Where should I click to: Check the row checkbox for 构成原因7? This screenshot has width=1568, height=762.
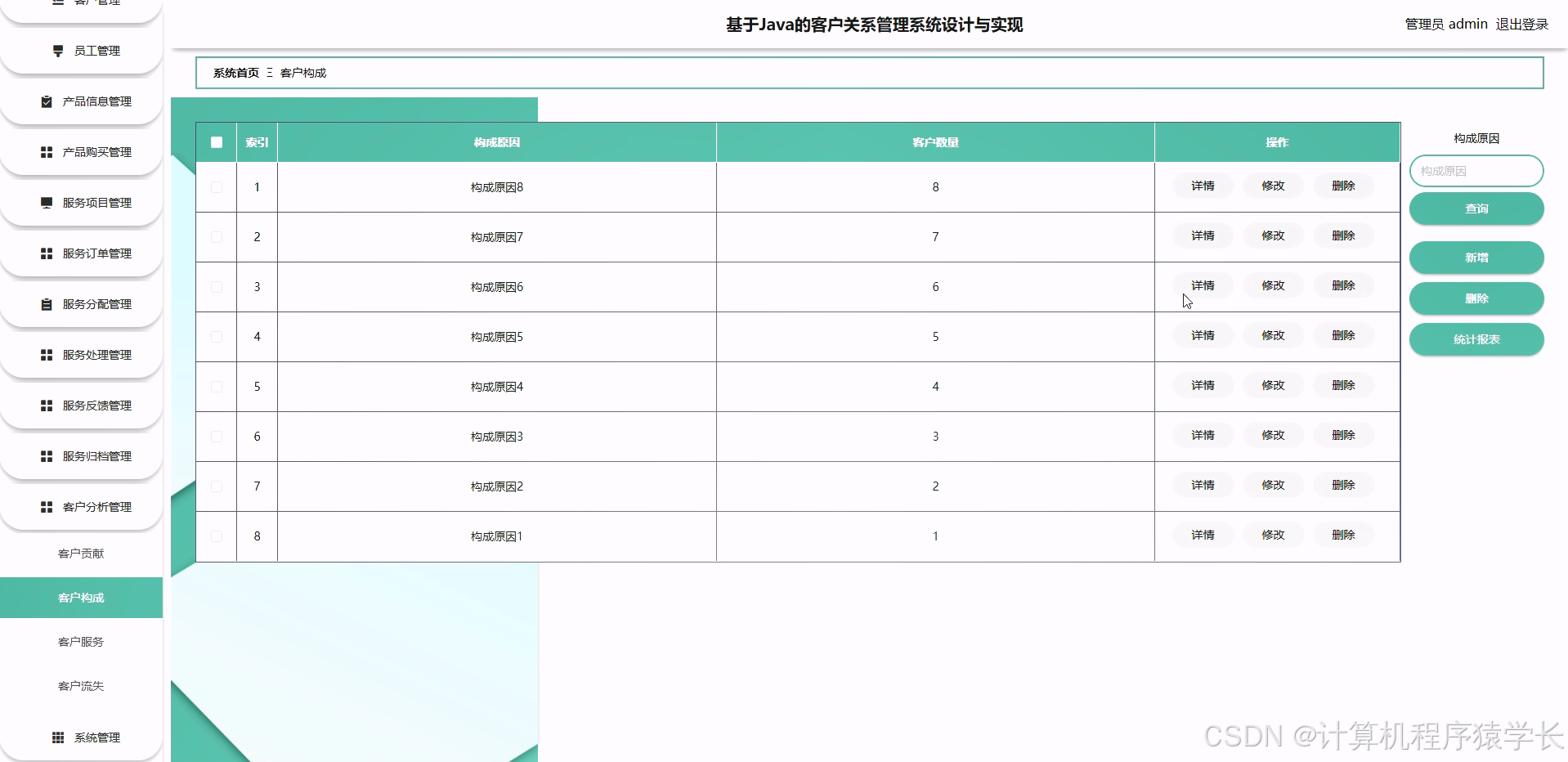pyautogui.click(x=217, y=237)
